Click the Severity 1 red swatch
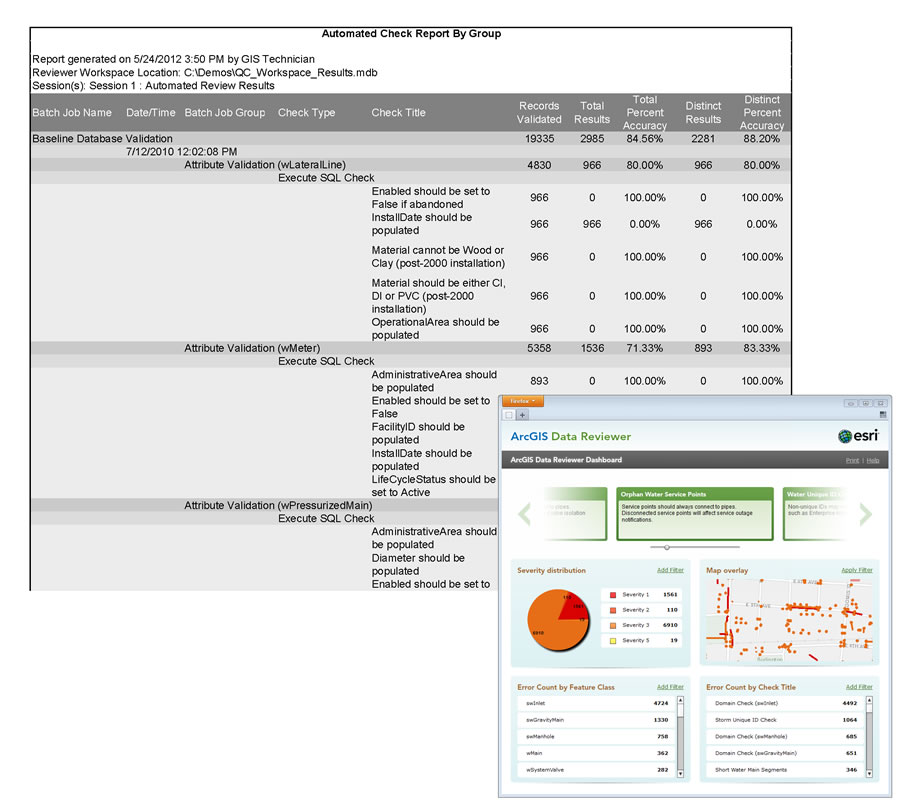The width and height of the screenshot is (900, 806). 612,595
